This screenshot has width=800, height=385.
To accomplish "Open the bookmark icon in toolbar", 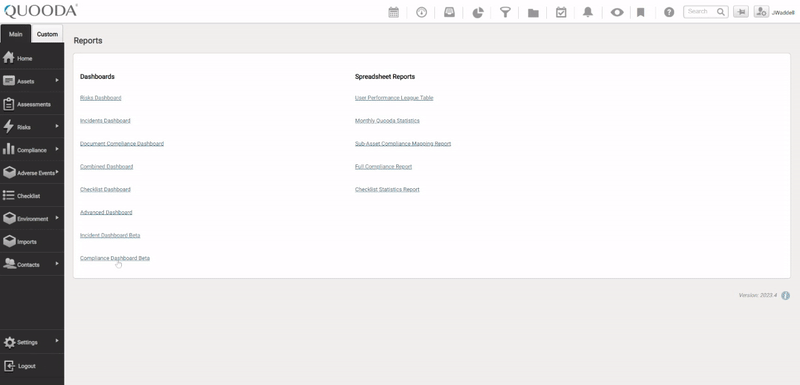I will pos(641,12).
